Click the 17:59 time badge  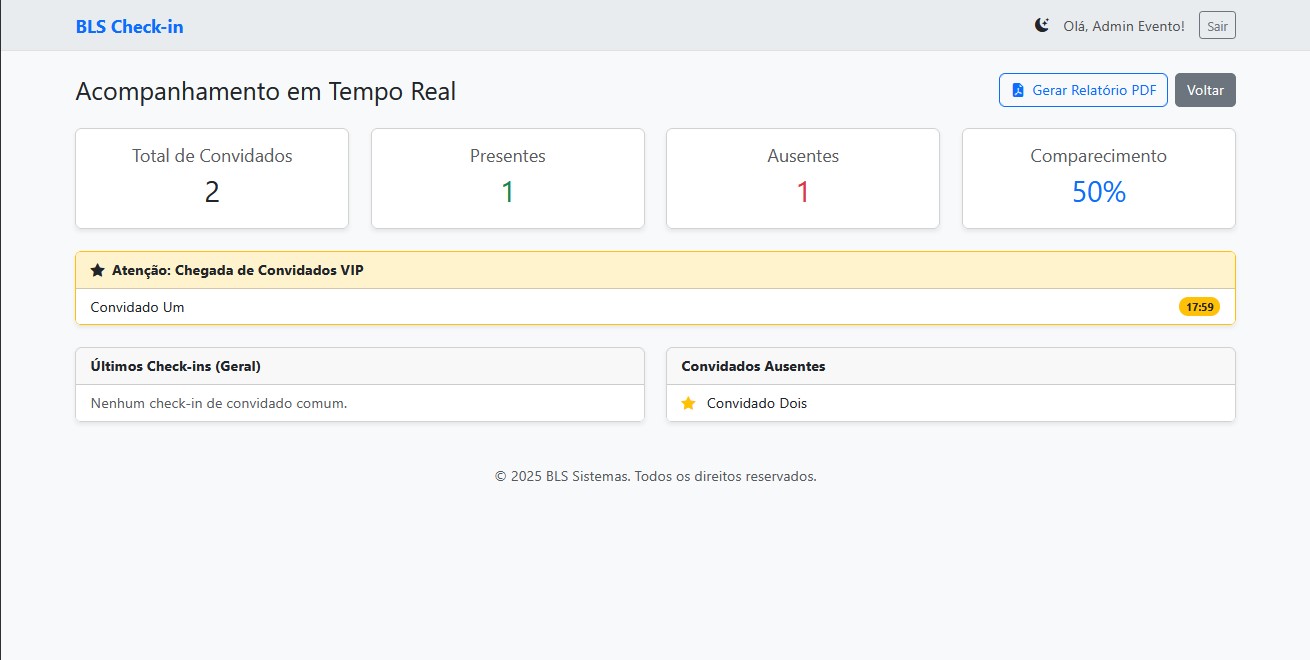tap(1198, 307)
